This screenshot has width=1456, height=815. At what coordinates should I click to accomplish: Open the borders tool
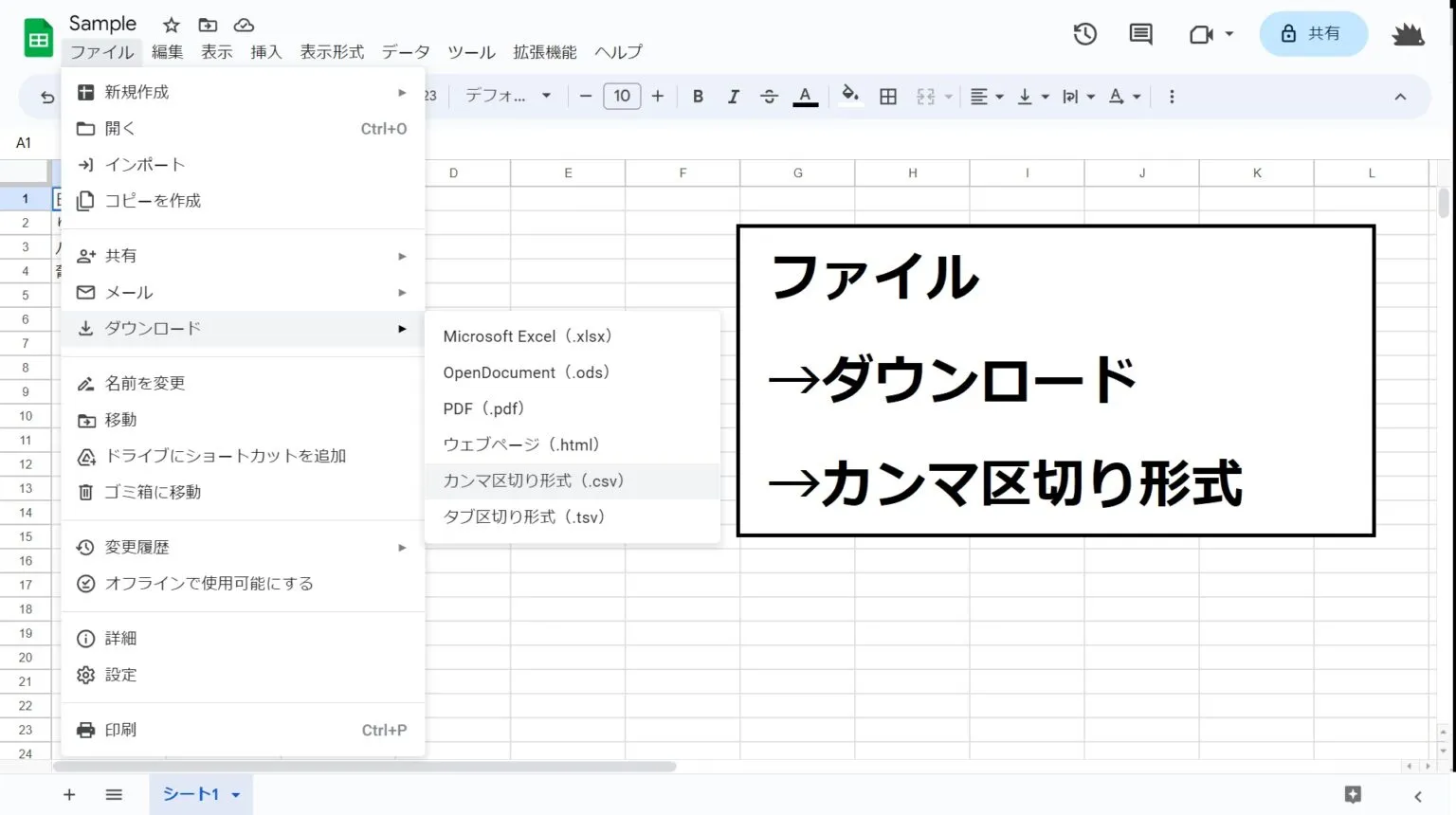(x=888, y=96)
